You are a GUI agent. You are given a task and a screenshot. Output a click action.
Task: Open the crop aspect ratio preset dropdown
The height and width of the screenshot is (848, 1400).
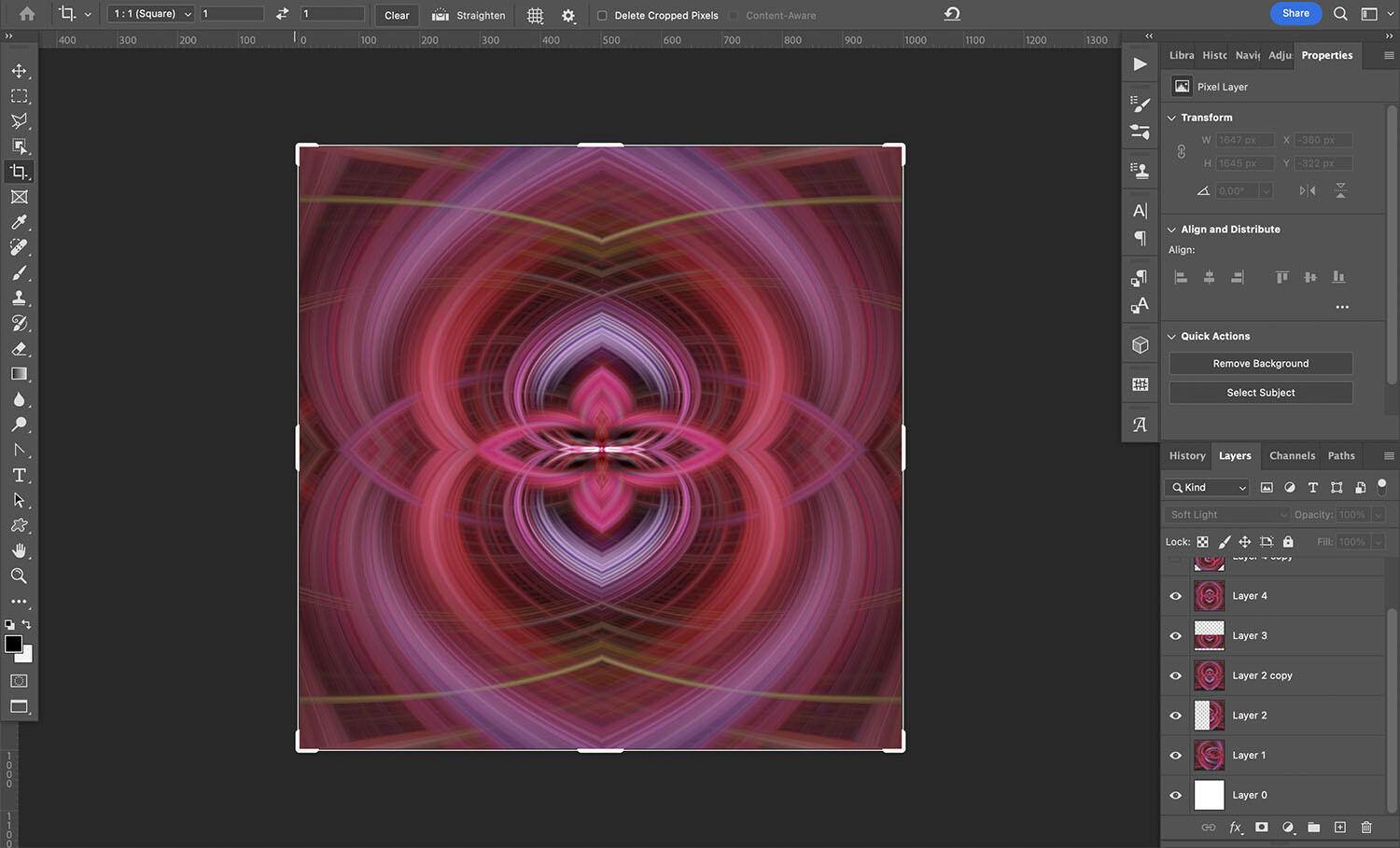pos(149,14)
